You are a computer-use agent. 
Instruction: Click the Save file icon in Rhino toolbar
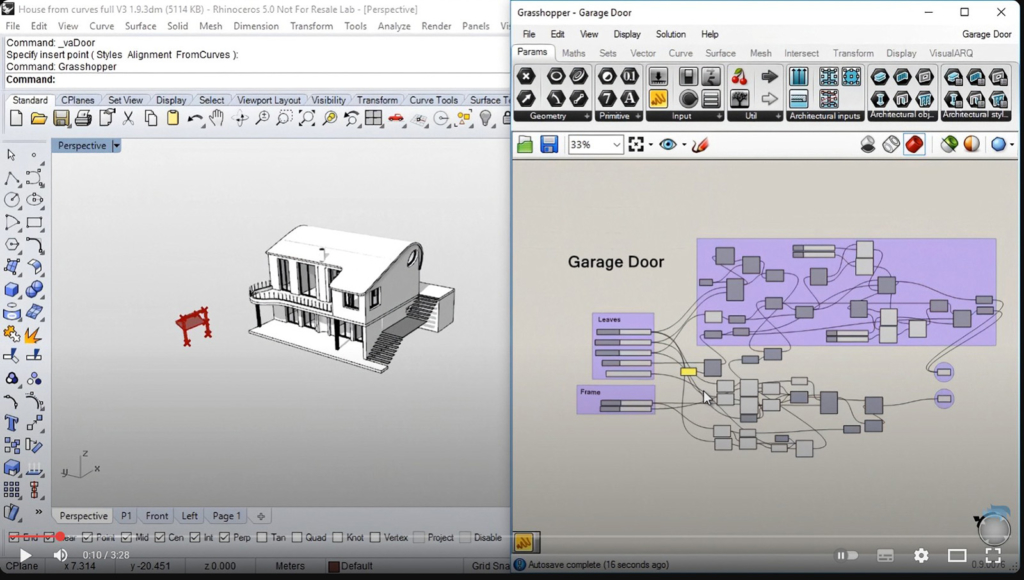tap(61, 118)
